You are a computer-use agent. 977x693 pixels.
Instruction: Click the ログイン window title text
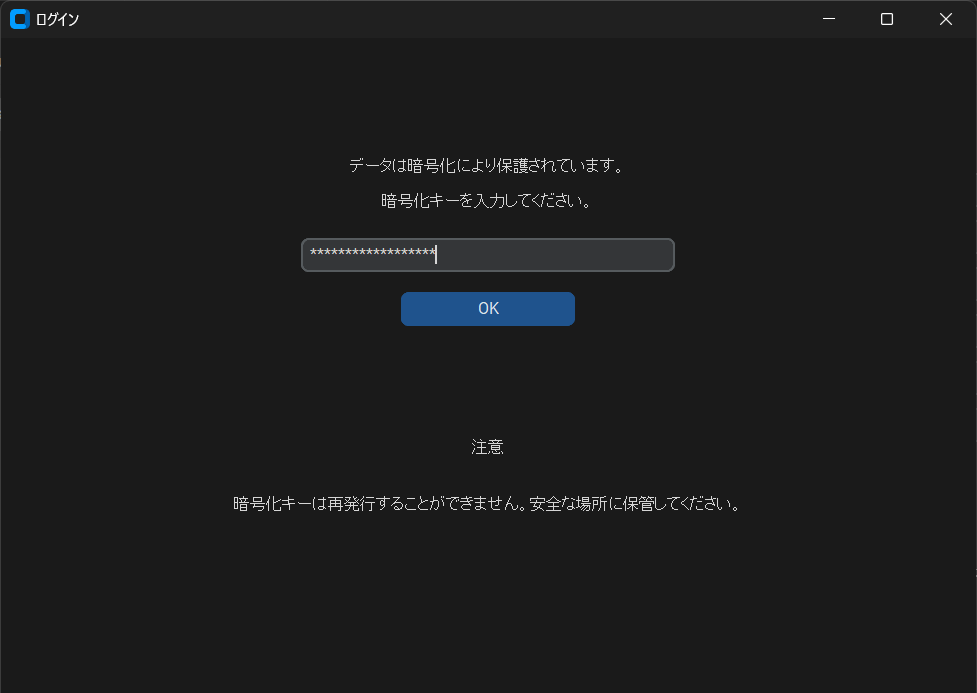57,20
